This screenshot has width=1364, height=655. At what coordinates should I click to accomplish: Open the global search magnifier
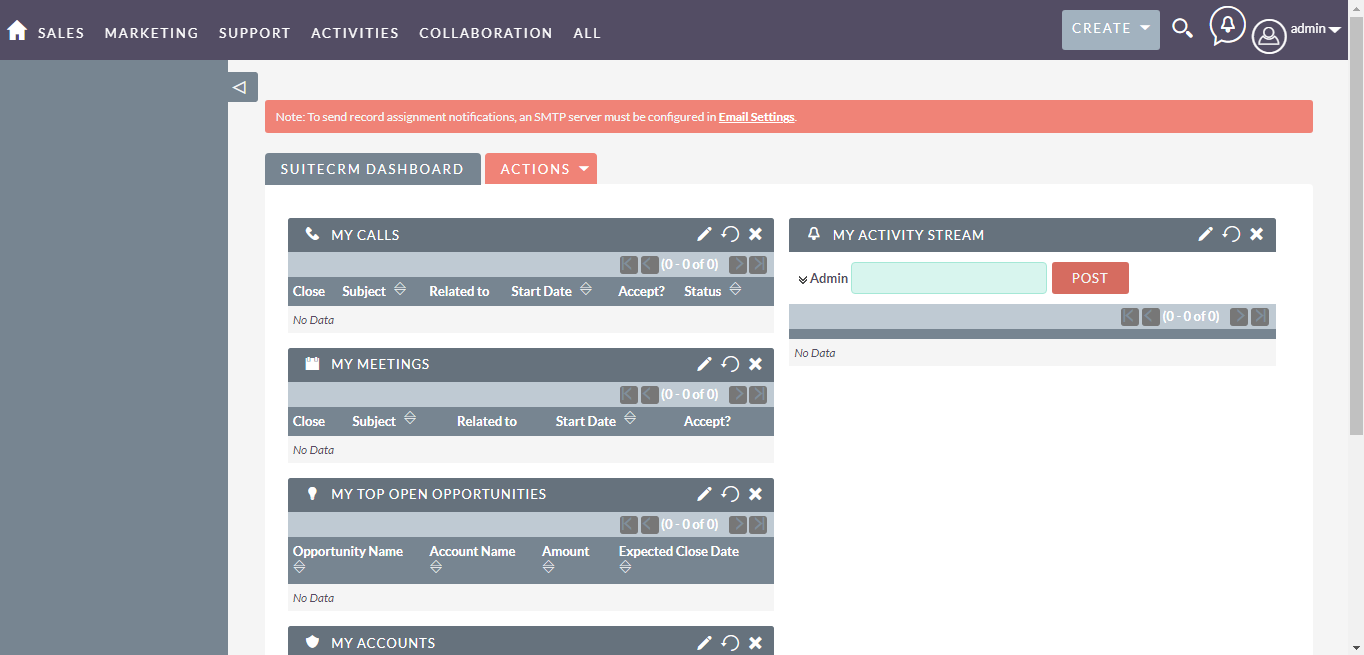1182,29
